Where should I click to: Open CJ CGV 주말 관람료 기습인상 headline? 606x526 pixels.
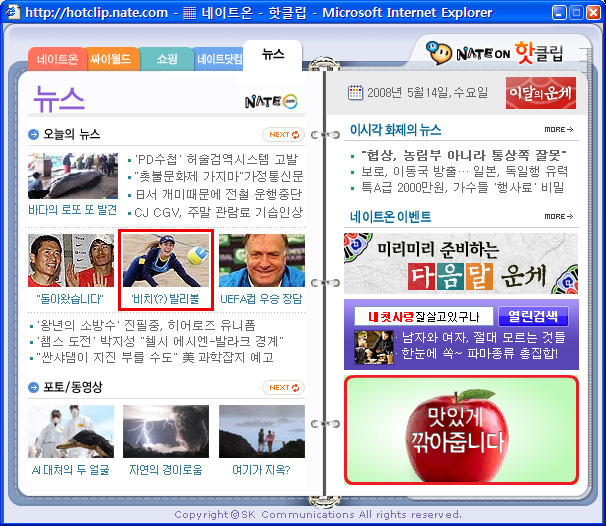[x=218, y=212]
